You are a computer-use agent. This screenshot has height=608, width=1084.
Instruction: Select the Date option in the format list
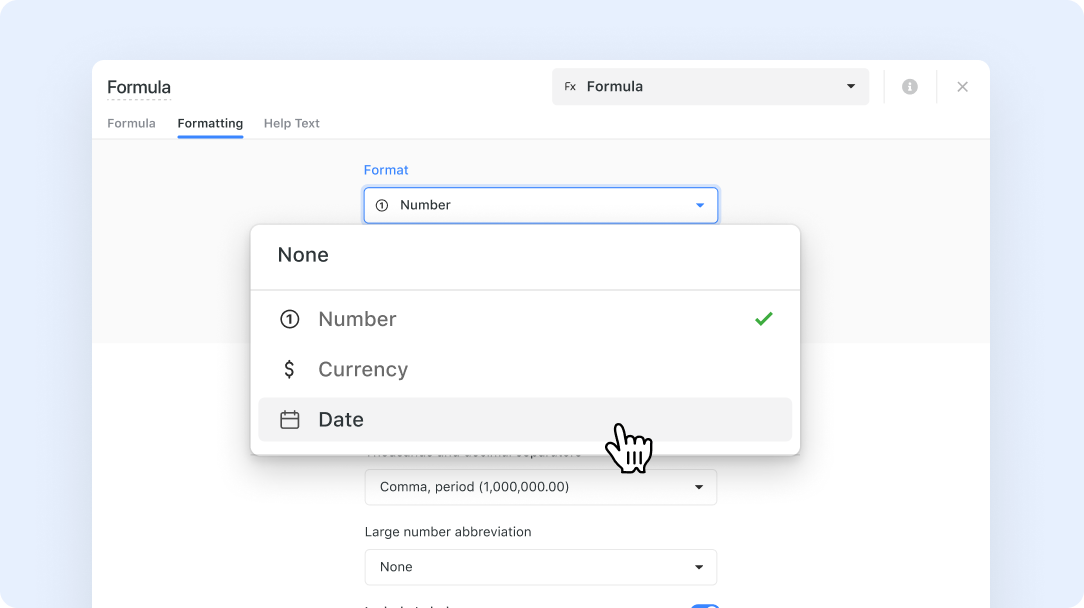341,420
